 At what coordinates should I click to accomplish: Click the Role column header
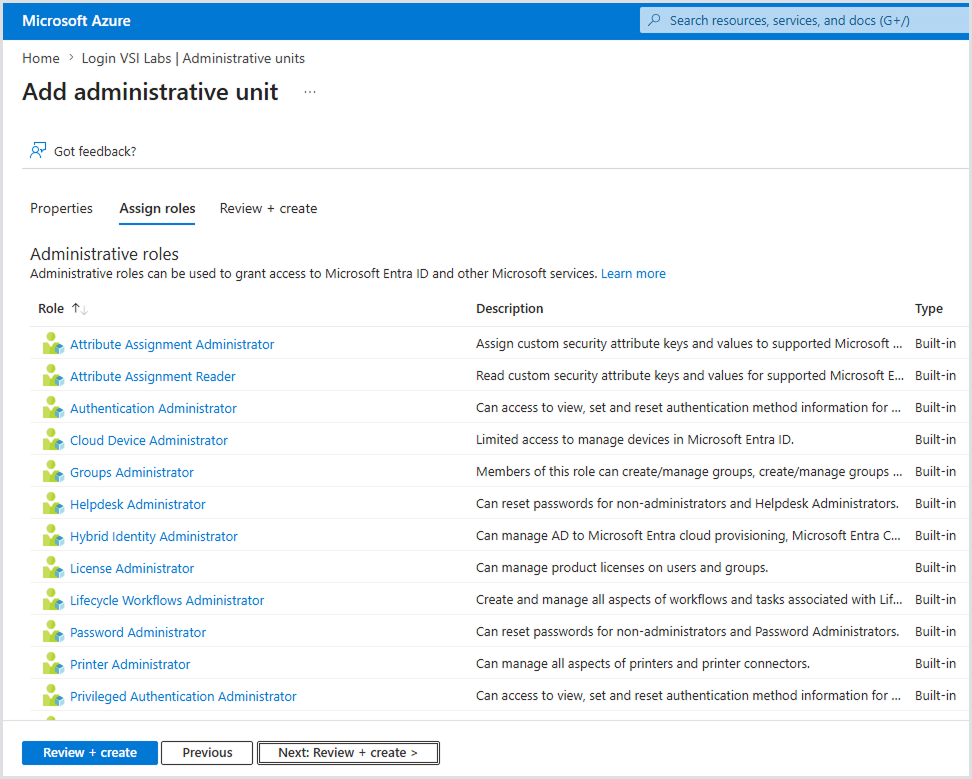pos(51,309)
